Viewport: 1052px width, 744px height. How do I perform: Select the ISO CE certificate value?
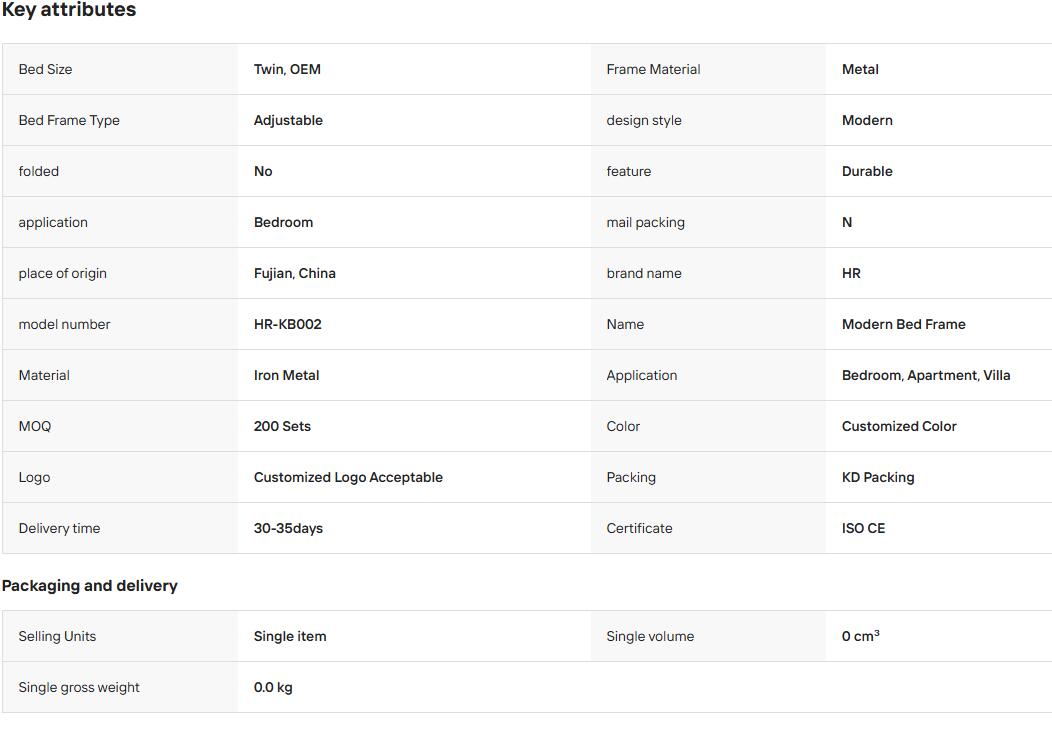pos(863,528)
